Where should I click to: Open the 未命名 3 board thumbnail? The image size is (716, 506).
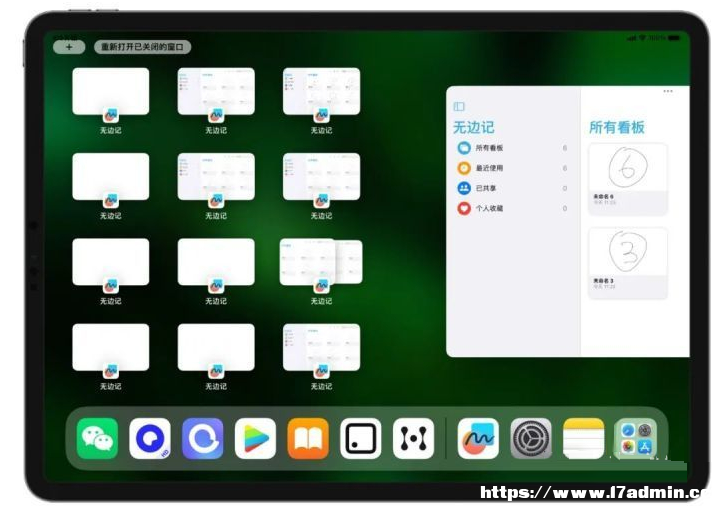(x=628, y=263)
